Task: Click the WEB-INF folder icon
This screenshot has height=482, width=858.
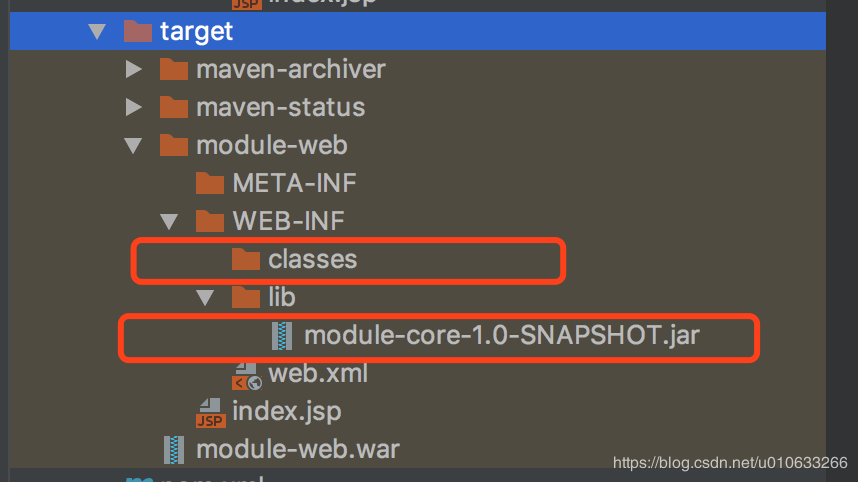Action: click(x=209, y=221)
